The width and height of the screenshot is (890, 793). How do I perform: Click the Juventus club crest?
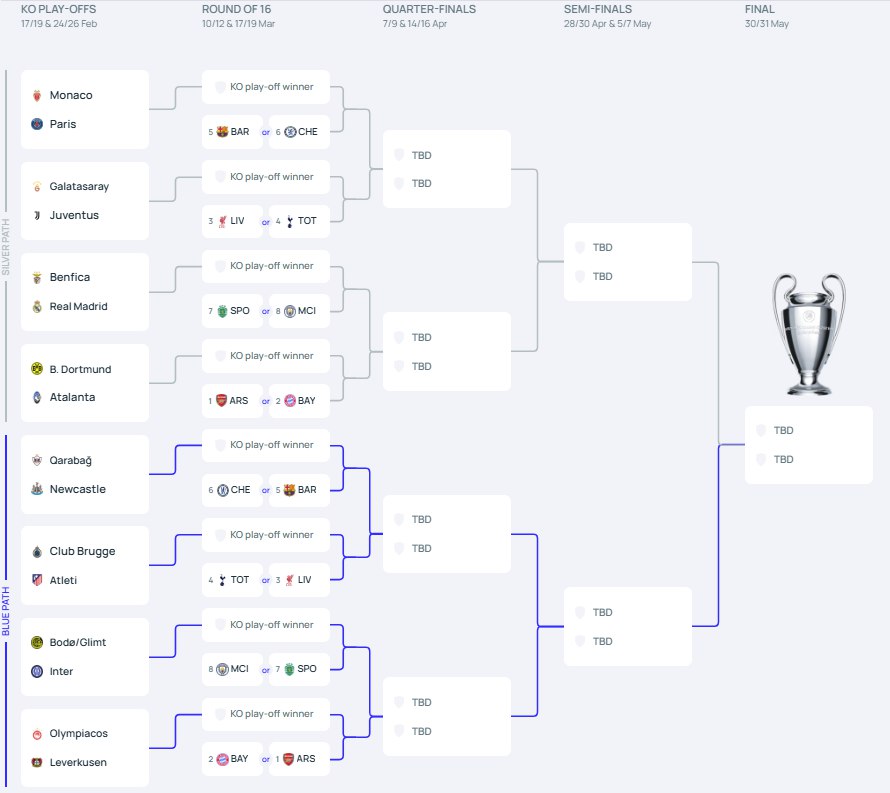click(x=37, y=215)
